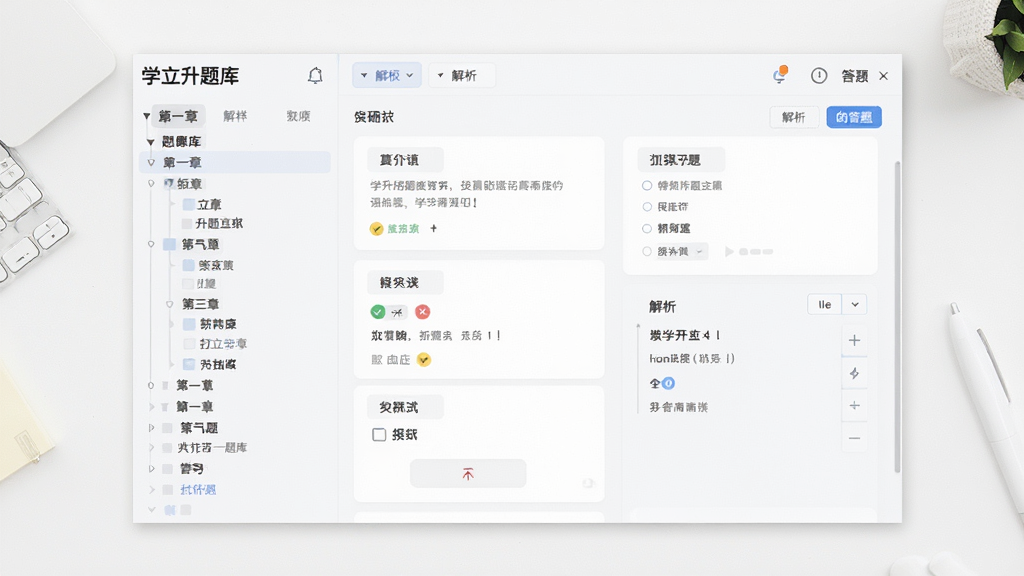This screenshot has width=1024, height=576.
Task: Click the crossed-out icon between check and X
Action: (397, 312)
